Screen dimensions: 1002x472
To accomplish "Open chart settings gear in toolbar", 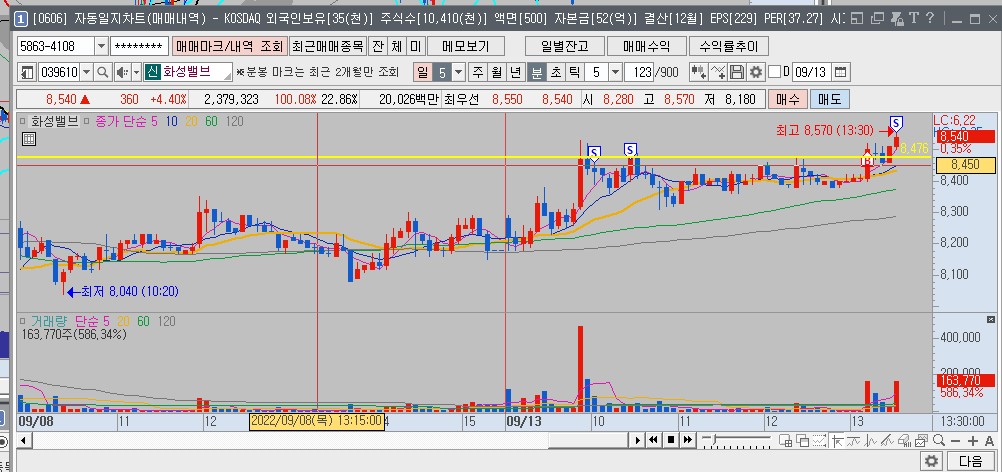I will (756, 72).
